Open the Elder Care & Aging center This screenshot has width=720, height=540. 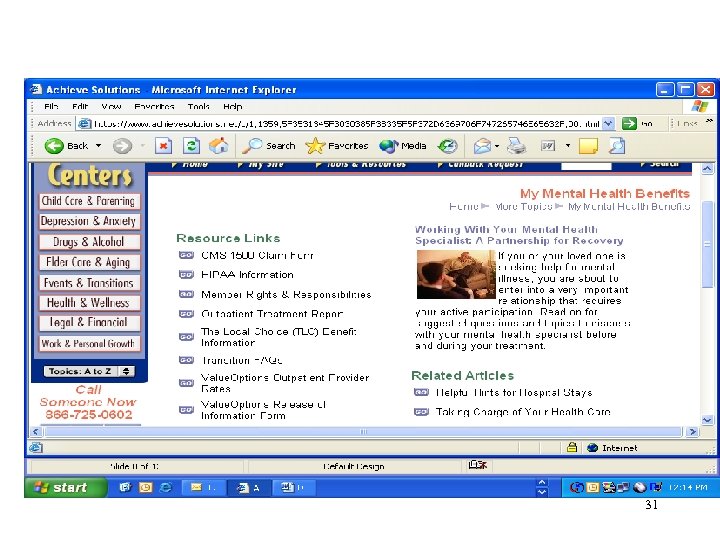point(89,262)
